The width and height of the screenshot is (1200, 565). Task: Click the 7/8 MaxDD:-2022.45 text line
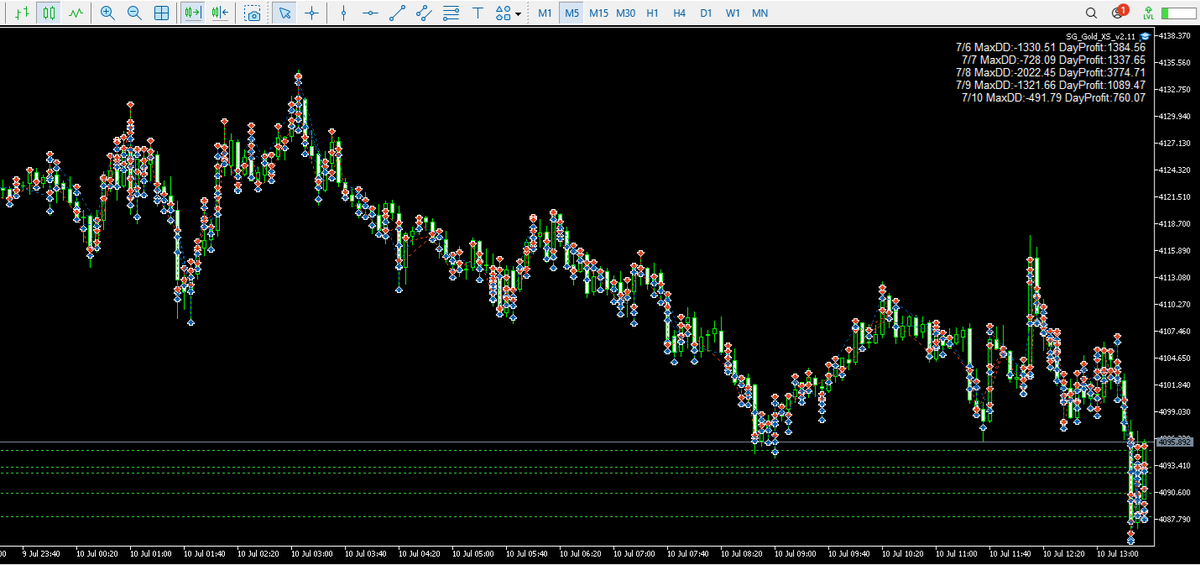pyautogui.click(x=1050, y=72)
